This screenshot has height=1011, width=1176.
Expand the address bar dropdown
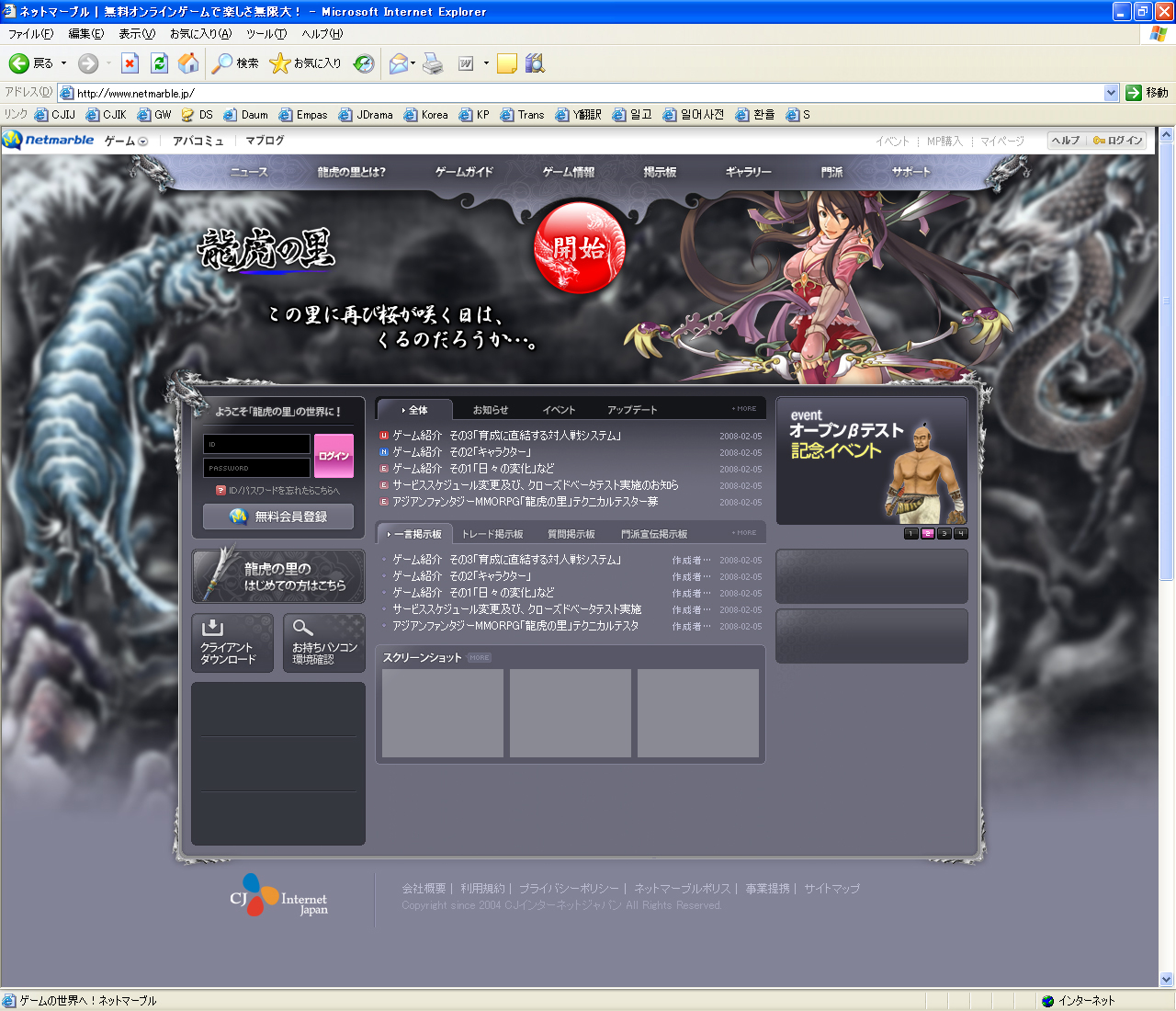pos(1111,93)
